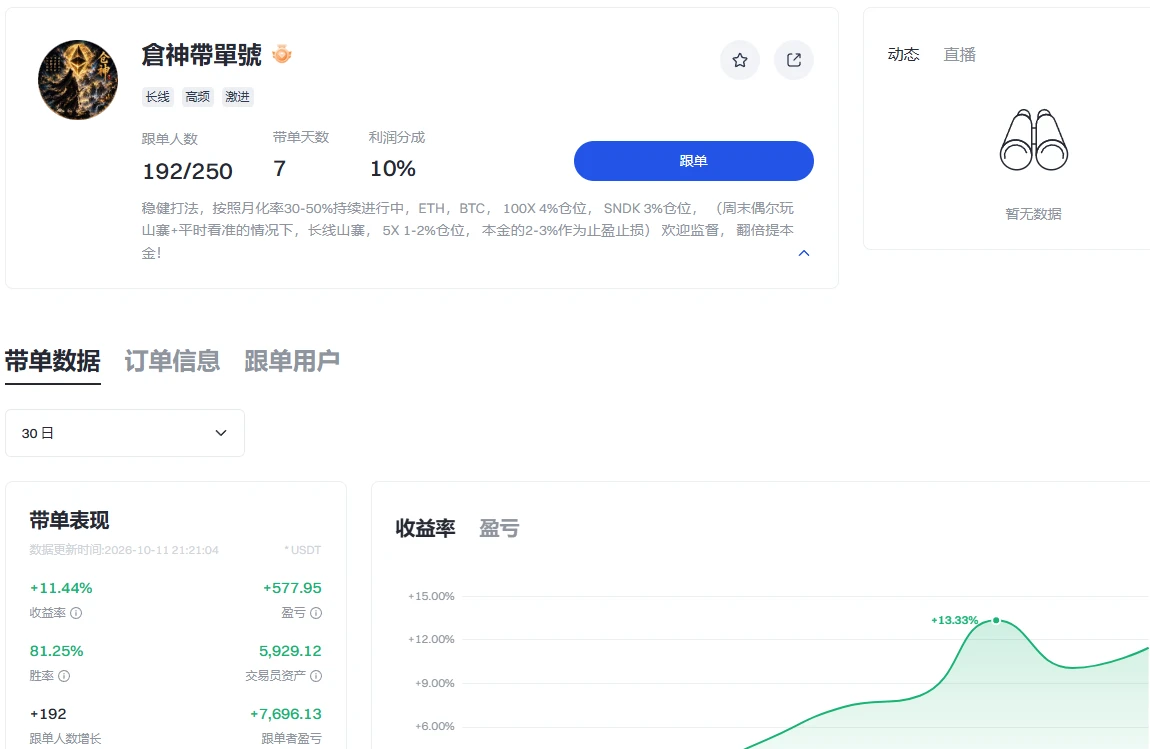
Task: Click info icon next to 胜率
Action: click(x=64, y=676)
